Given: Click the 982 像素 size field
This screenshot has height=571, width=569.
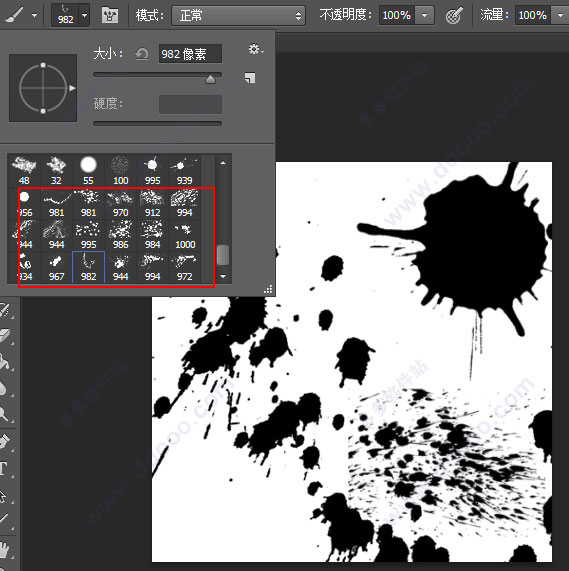Looking at the screenshot, I should click(x=190, y=54).
